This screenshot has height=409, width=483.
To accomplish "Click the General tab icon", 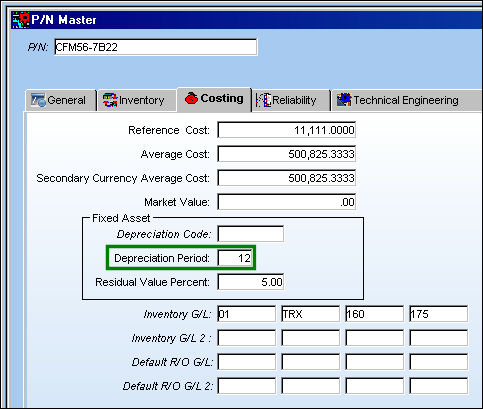I will click(38, 100).
